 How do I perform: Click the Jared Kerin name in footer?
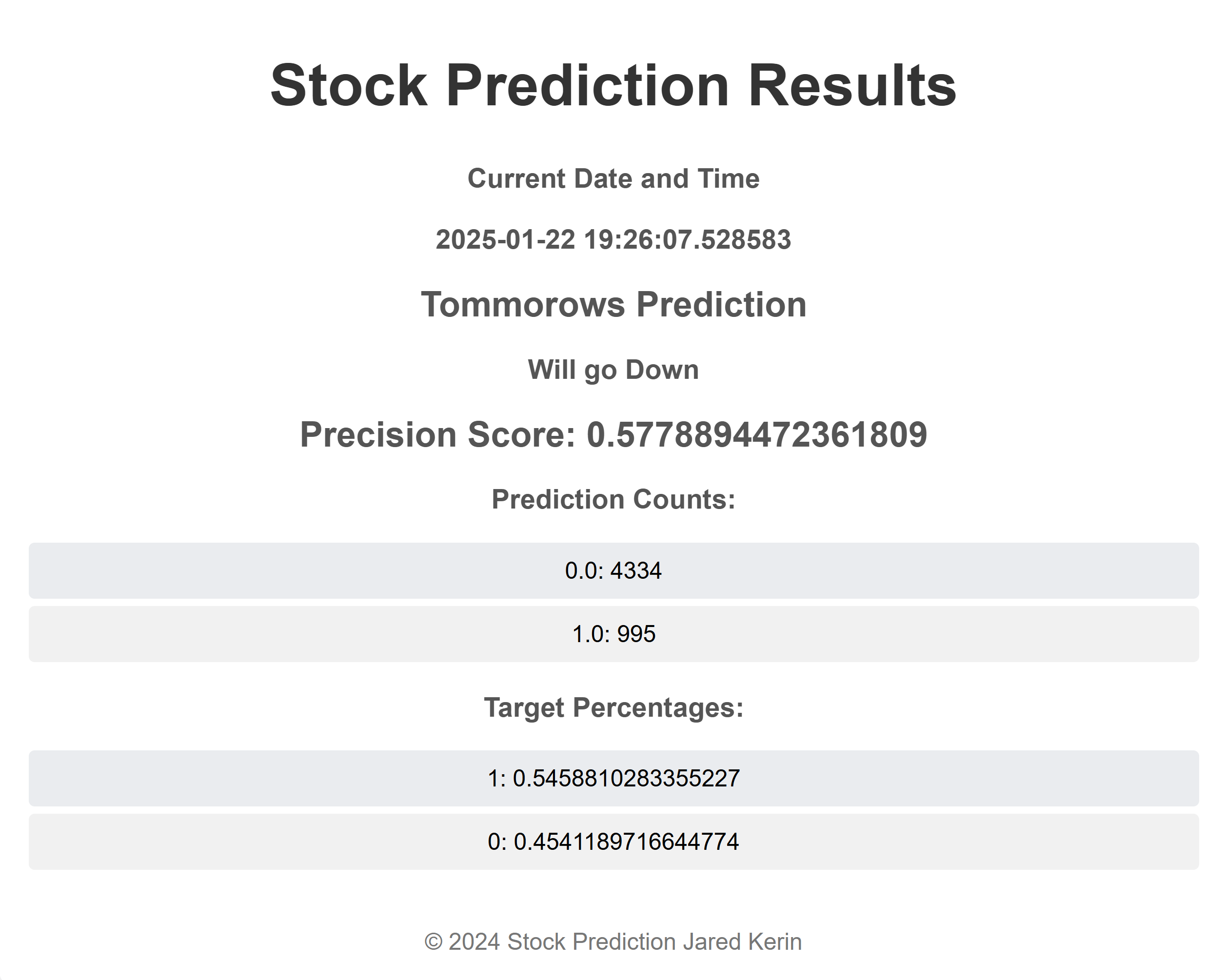coord(742,942)
